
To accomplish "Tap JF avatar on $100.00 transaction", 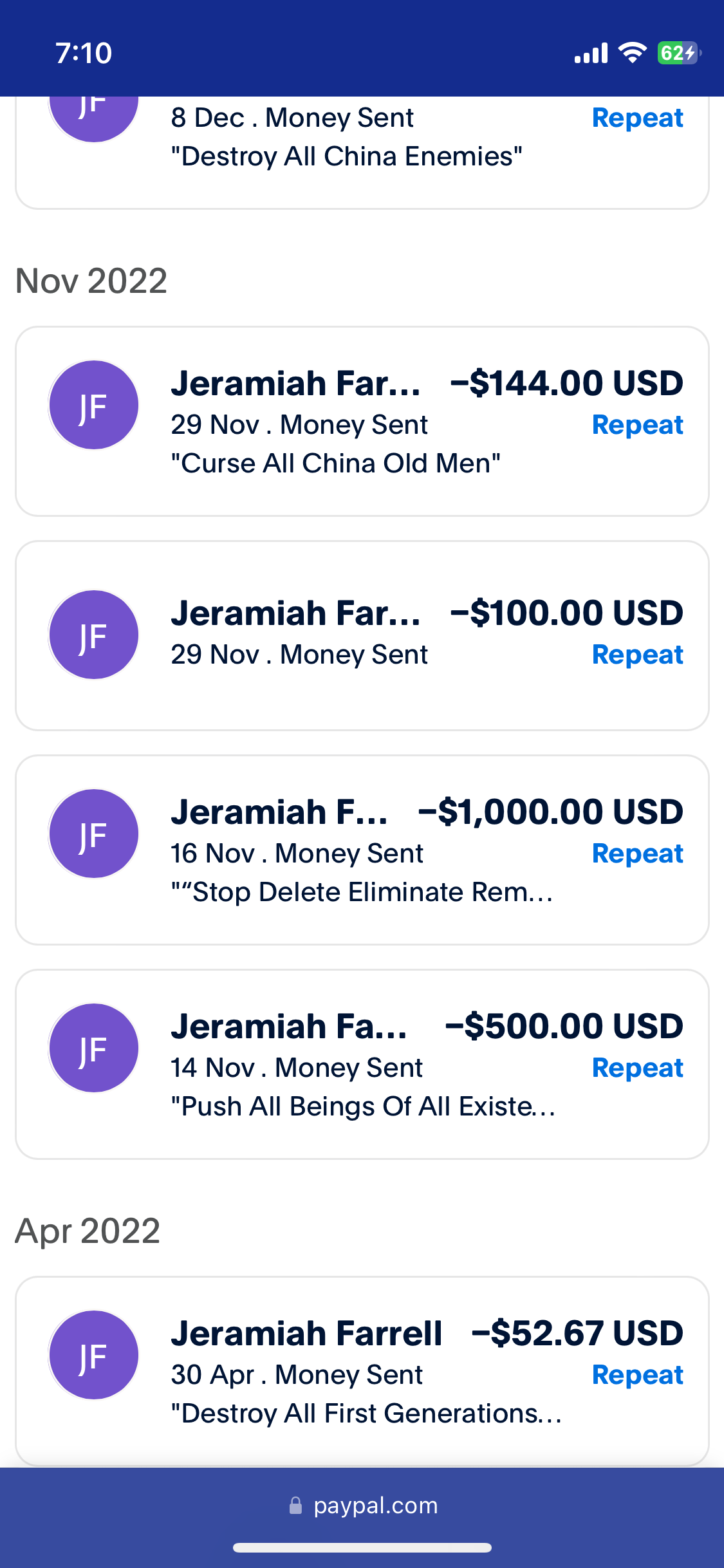I will (x=94, y=635).
